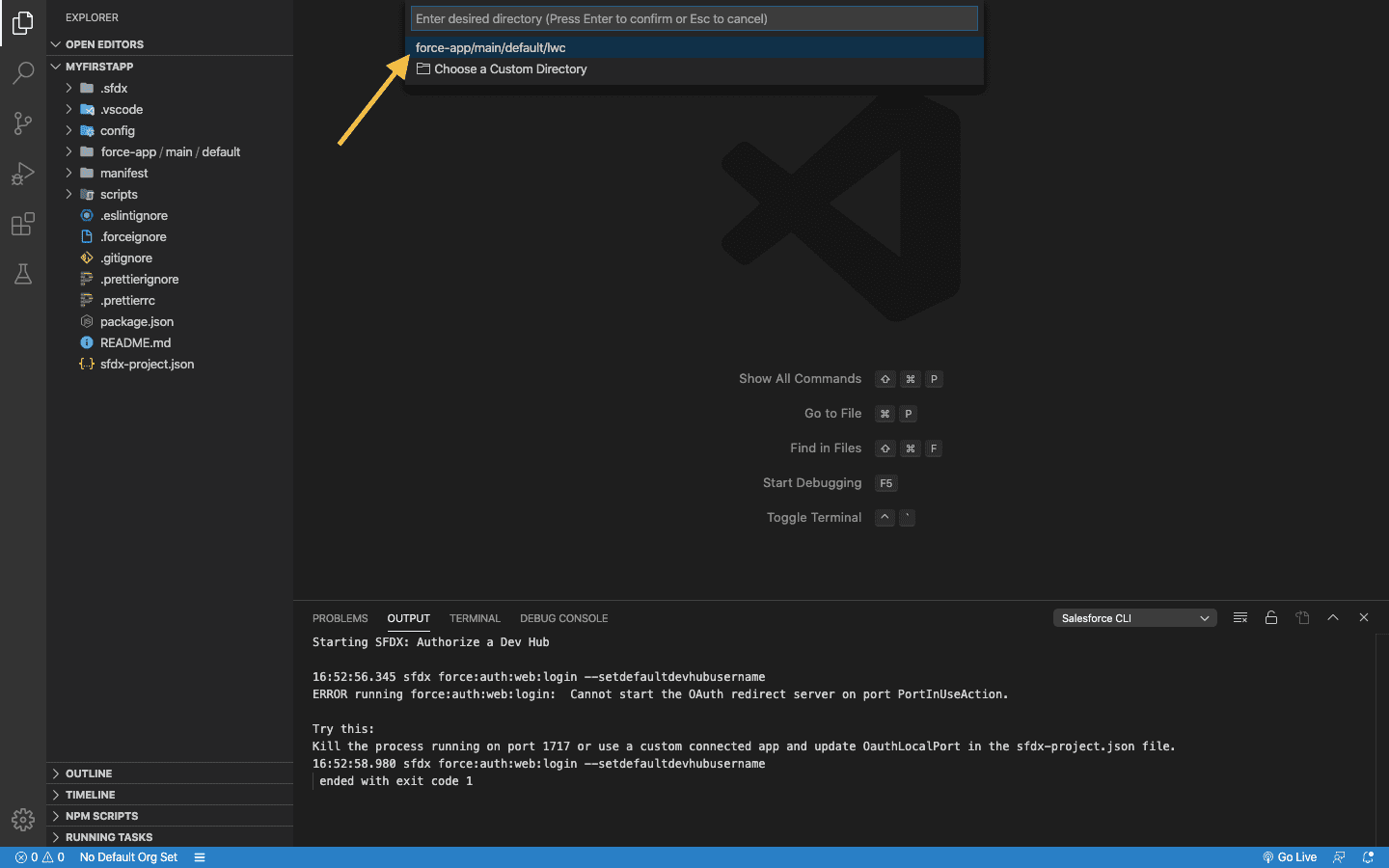
Task: Click No Default Org Set in status bar
Action: point(128,857)
